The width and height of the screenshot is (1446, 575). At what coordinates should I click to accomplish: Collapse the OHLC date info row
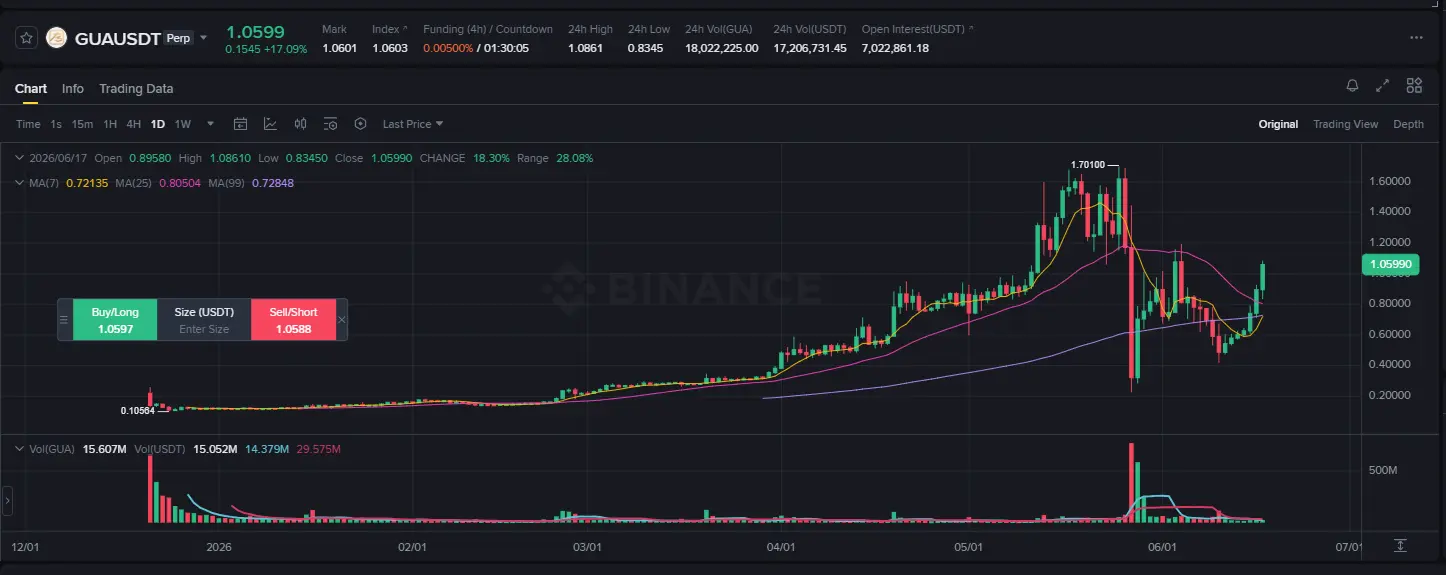(x=20, y=158)
